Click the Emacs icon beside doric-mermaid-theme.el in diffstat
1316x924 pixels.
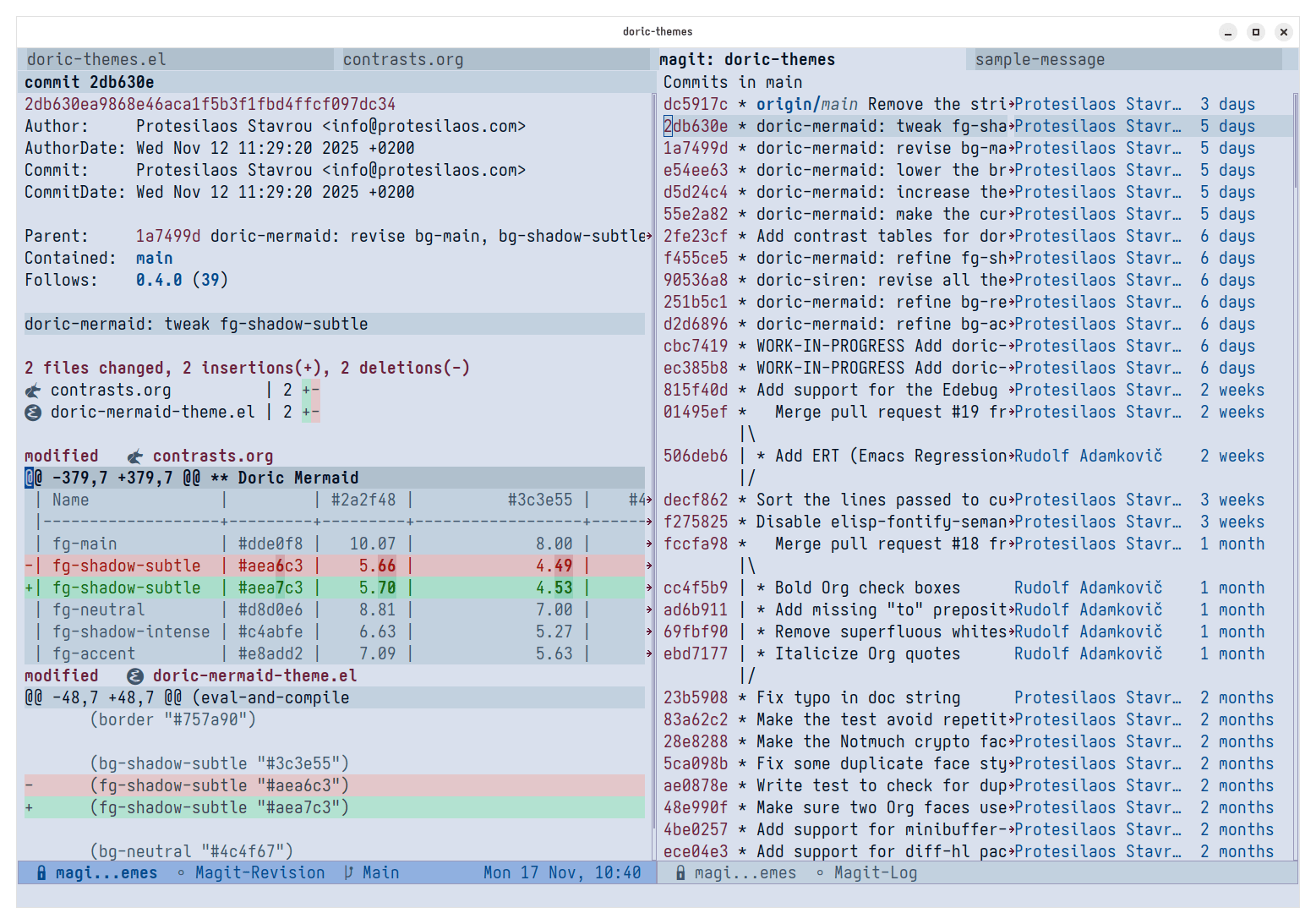33,413
